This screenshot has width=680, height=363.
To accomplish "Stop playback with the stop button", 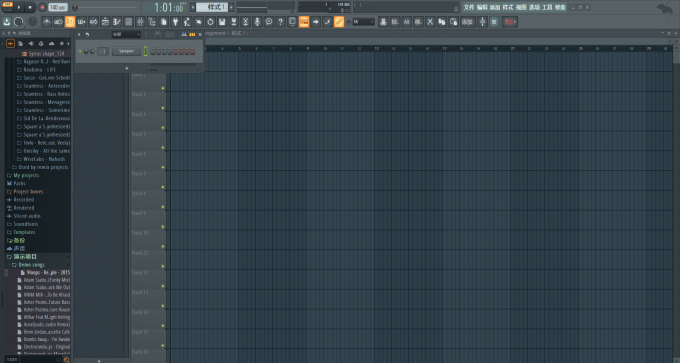I will click(30, 7).
